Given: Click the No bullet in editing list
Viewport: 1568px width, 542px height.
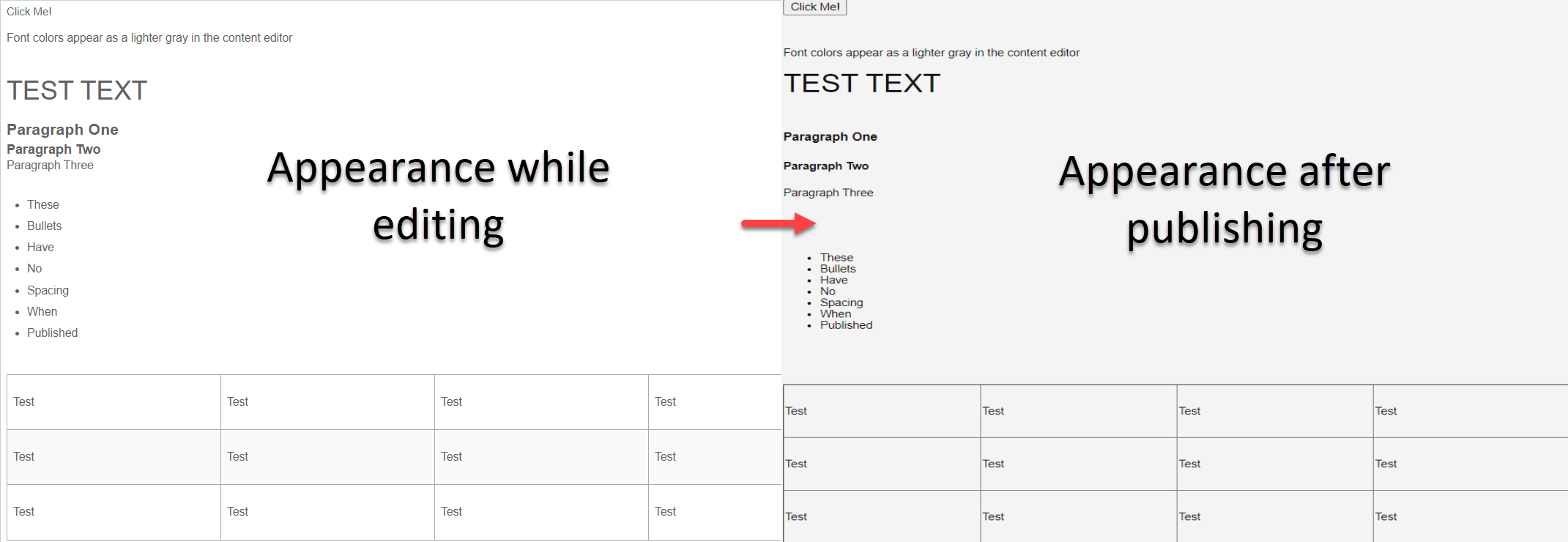Looking at the screenshot, I should pos(34,269).
